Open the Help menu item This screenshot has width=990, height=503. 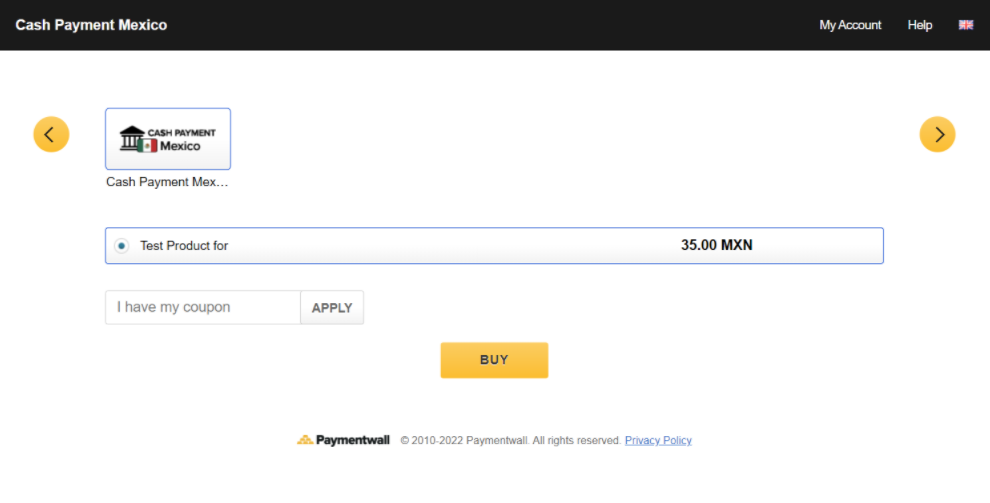920,25
